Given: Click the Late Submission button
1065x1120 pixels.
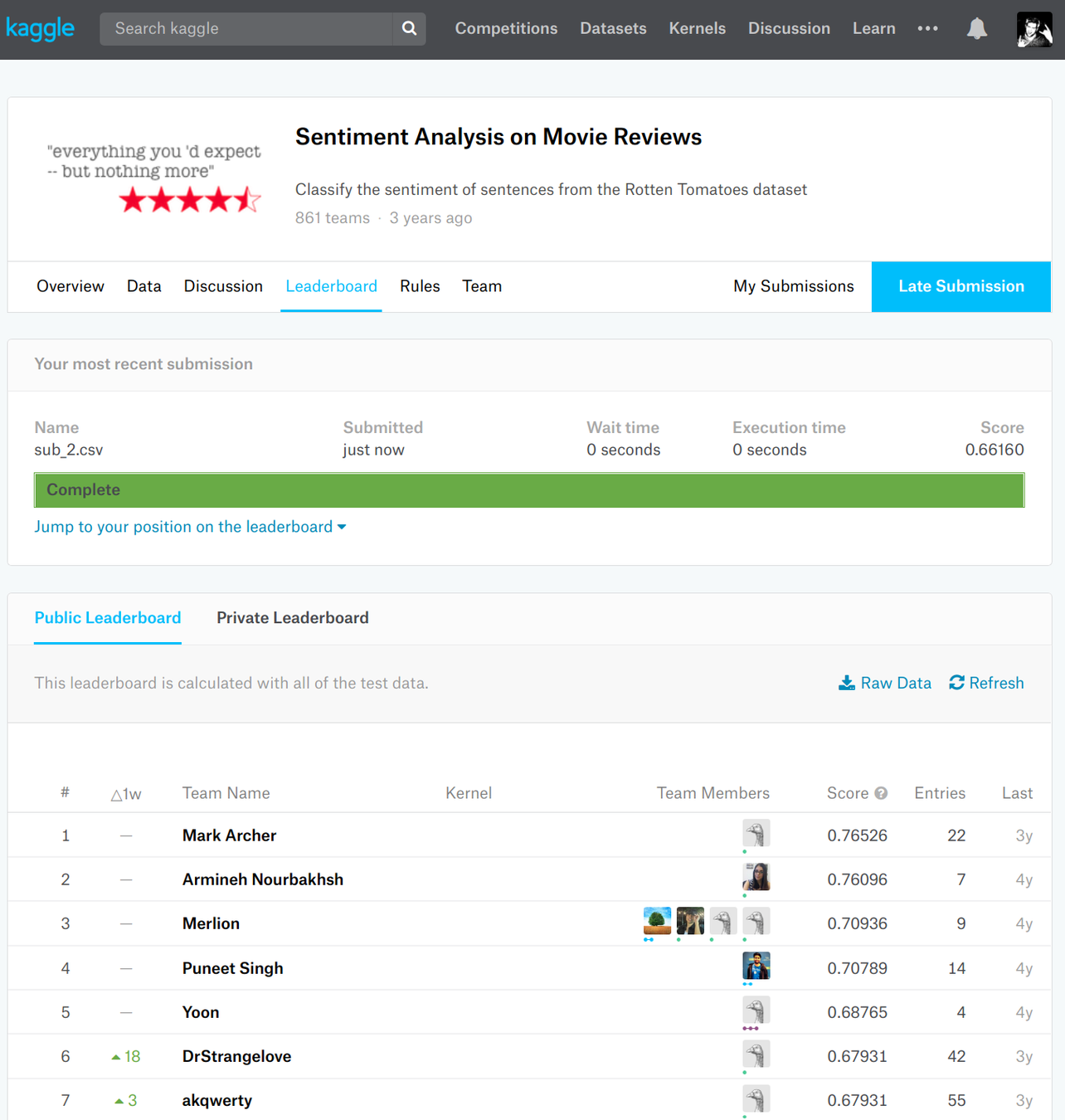Looking at the screenshot, I should click(x=961, y=286).
